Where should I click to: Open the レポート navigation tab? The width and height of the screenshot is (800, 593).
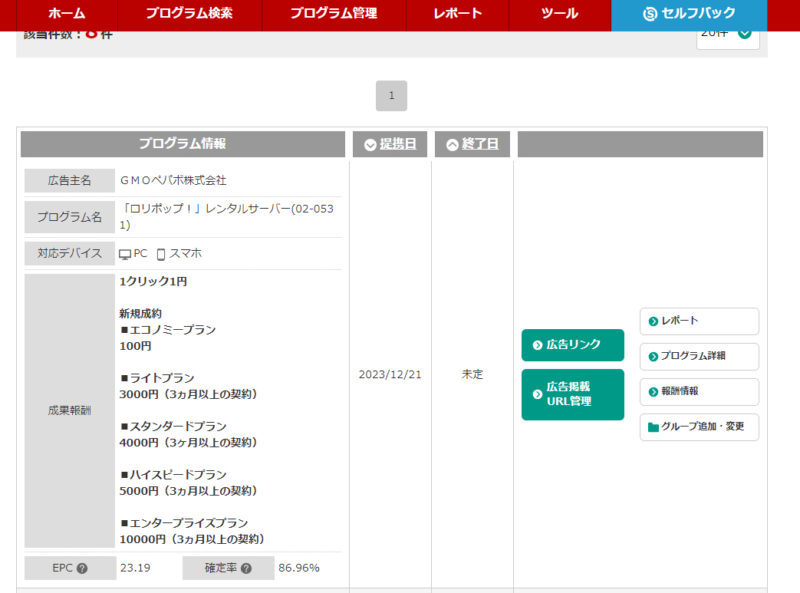457,14
